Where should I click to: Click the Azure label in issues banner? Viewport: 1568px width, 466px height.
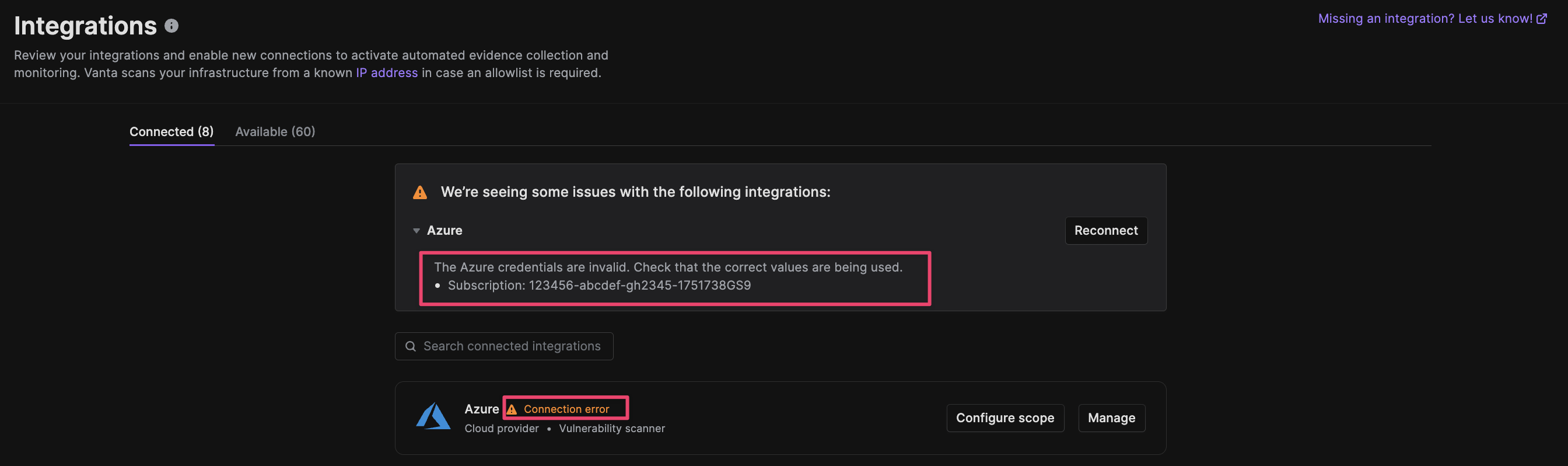[444, 230]
